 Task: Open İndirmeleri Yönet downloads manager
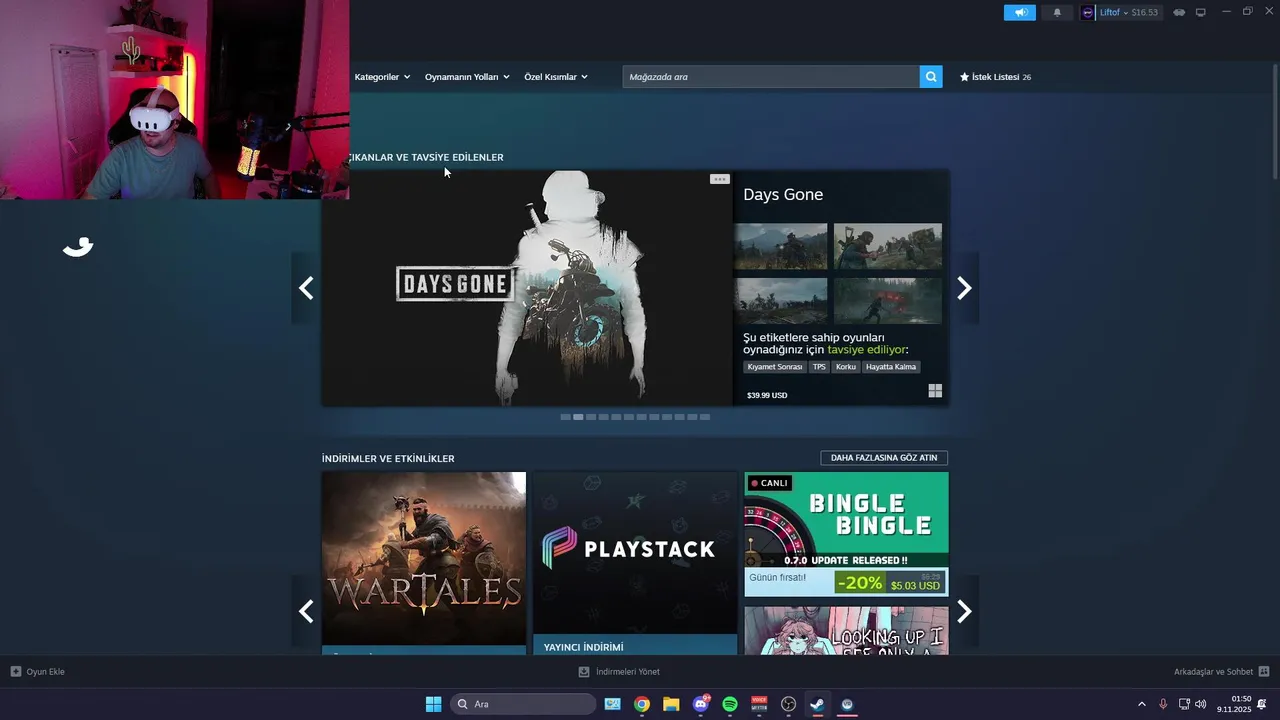click(x=619, y=672)
